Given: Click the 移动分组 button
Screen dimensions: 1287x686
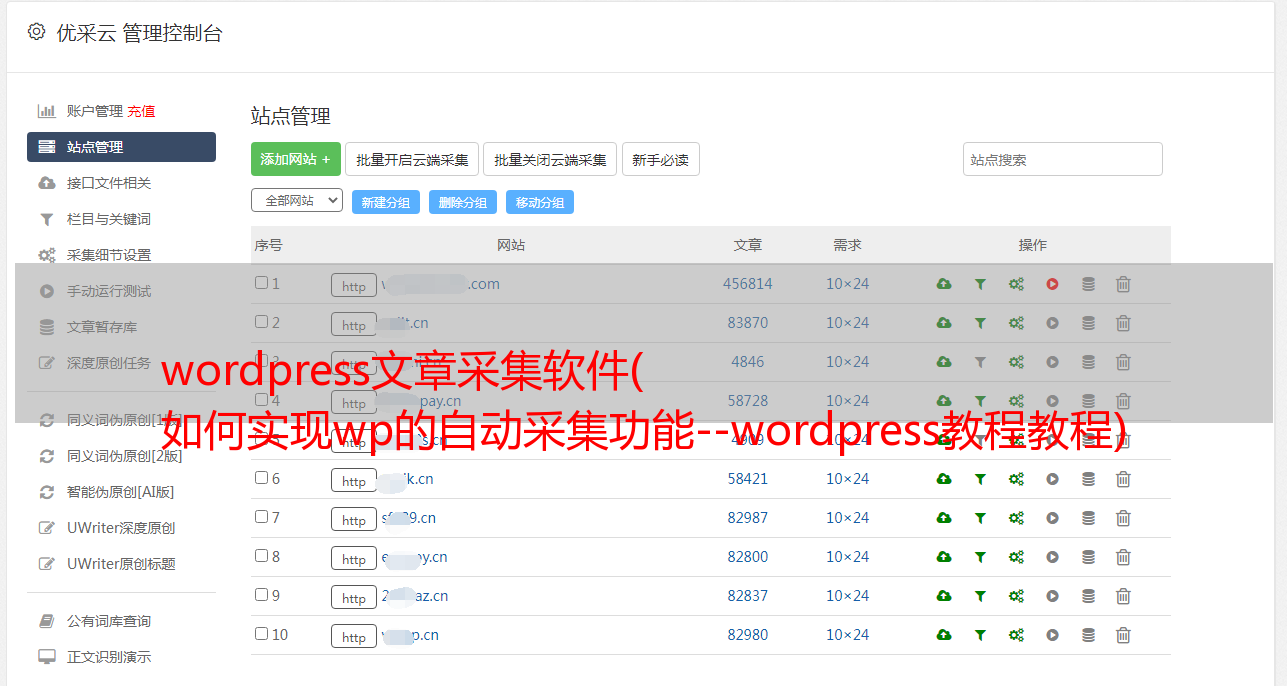Looking at the screenshot, I should [x=540, y=202].
